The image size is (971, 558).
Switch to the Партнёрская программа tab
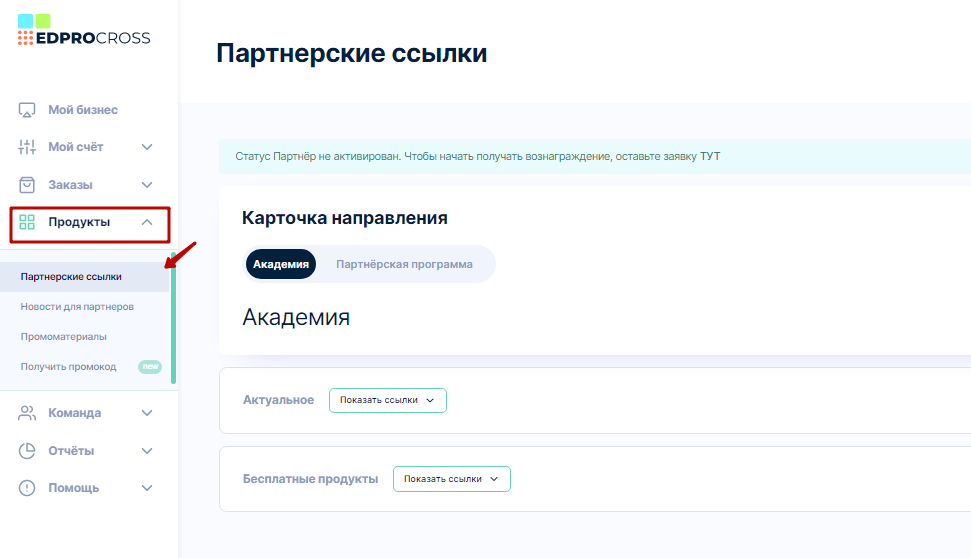pyautogui.click(x=404, y=264)
